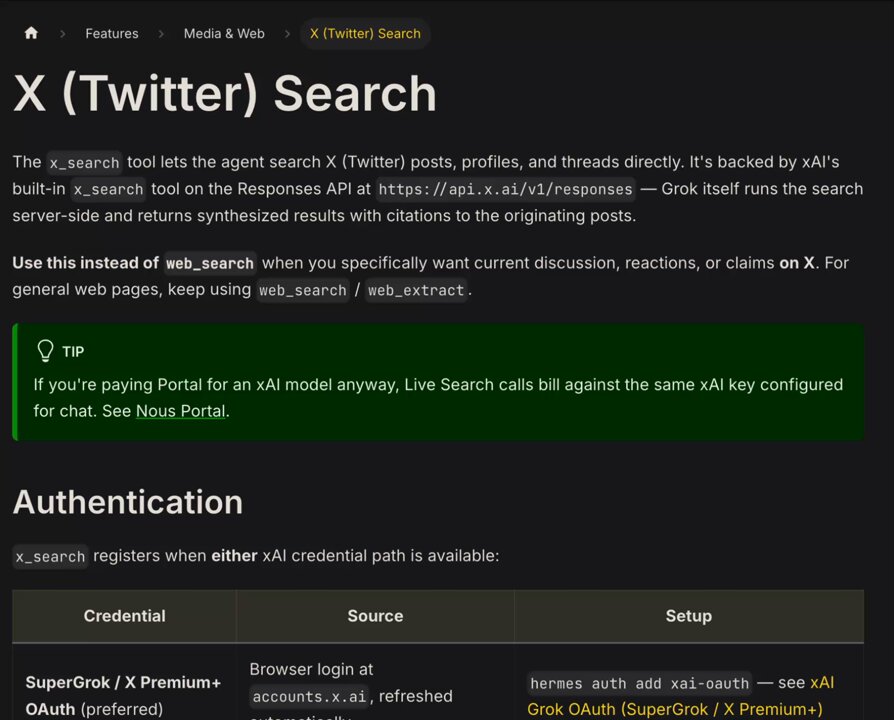Viewport: 894px width, 720px height.
Task: Click the chevron after Features breadcrumb
Action: (161, 34)
